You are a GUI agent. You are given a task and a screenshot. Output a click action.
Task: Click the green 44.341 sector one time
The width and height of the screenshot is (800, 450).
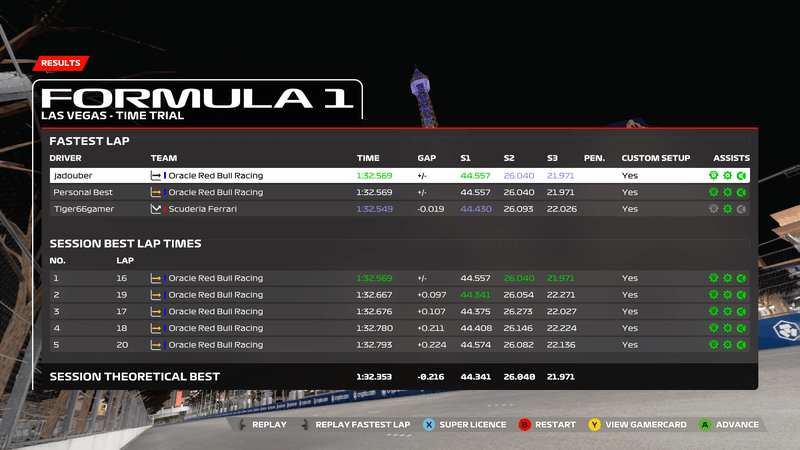476,295
